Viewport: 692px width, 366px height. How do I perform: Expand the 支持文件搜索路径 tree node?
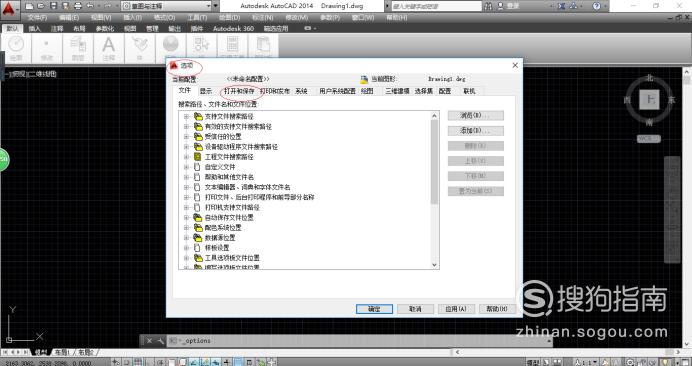pyautogui.click(x=186, y=117)
